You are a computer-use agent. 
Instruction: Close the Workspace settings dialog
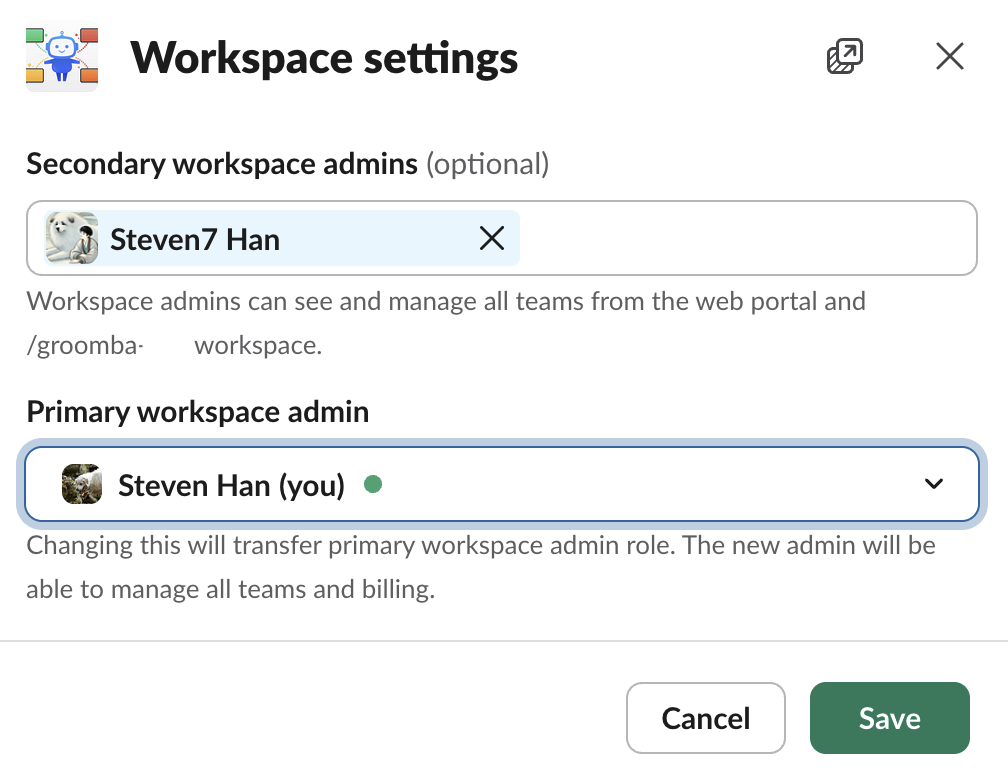pyautogui.click(x=949, y=57)
